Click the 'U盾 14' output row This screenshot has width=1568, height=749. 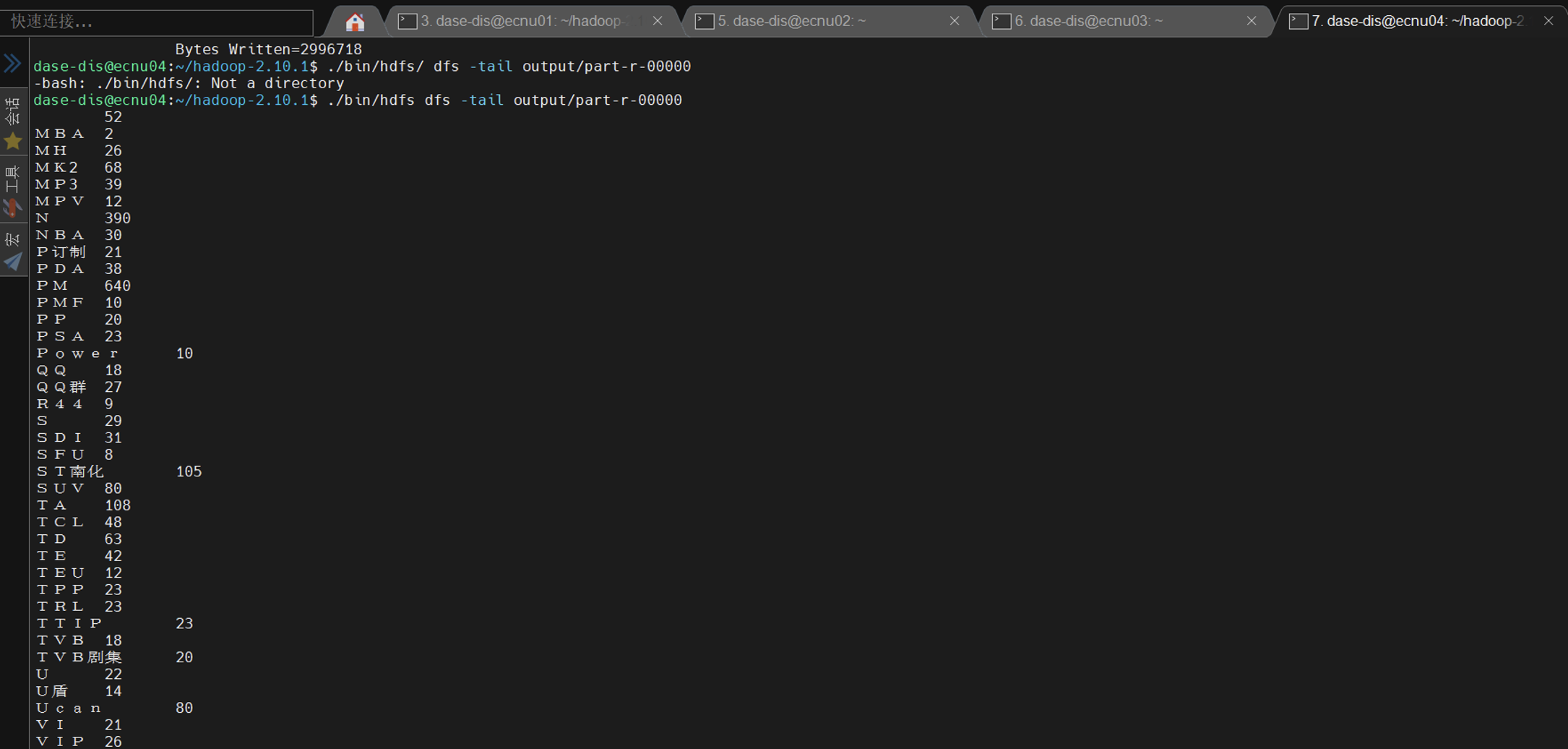[79, 691]
